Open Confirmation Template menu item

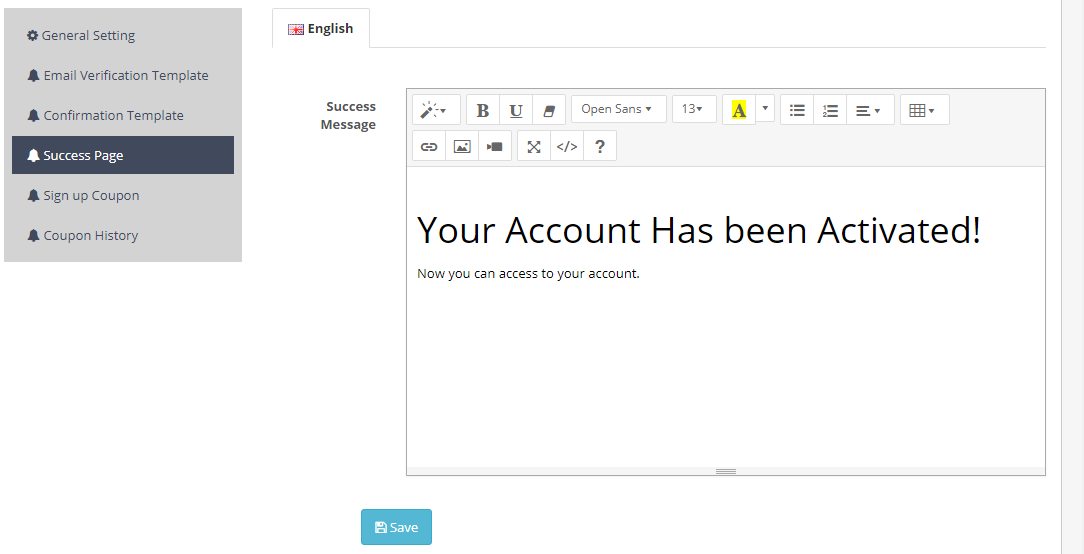pyautogui.click(x=122, y=116)
